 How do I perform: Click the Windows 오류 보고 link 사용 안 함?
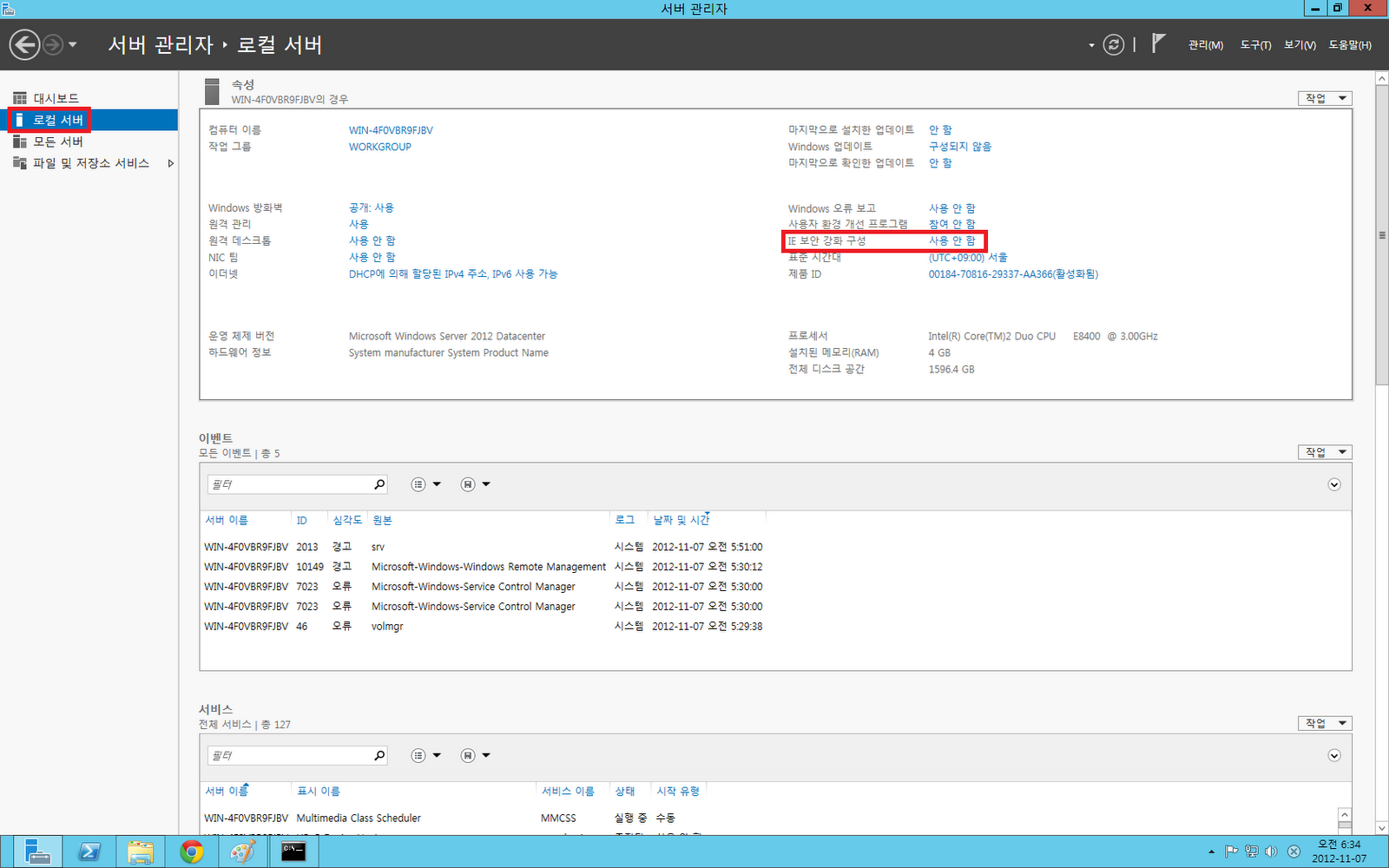click(952, 208)
